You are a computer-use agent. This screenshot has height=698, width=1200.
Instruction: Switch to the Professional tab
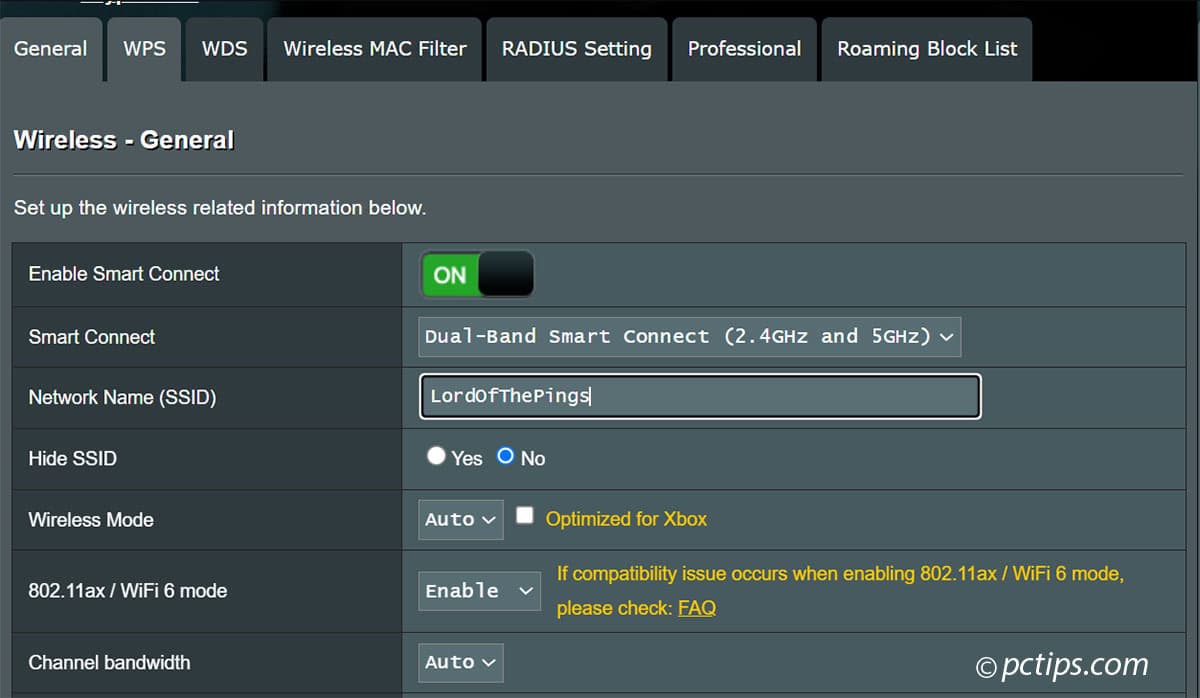coord(744,48)
